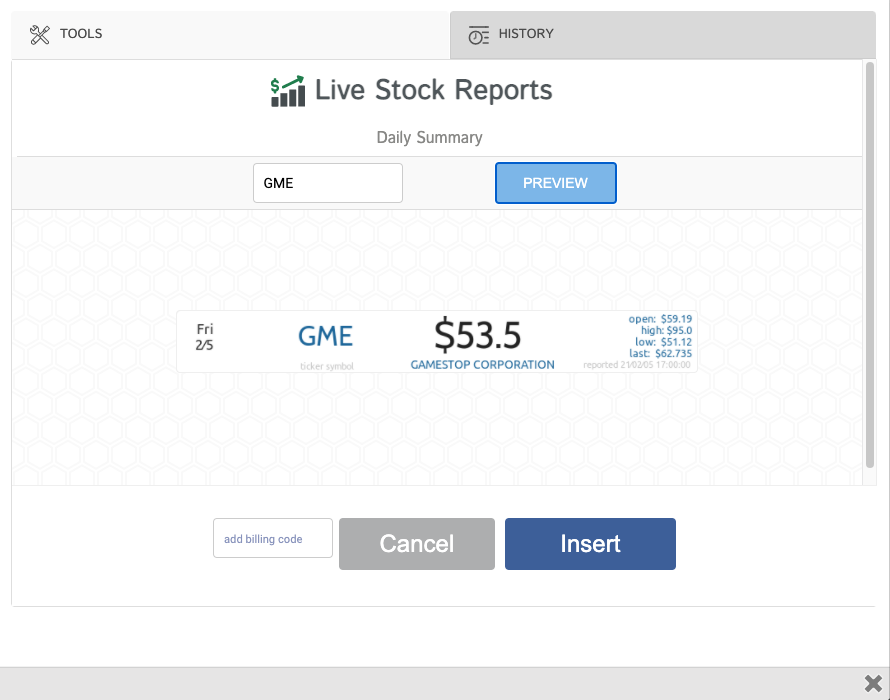Screen dimensions: 890x700
Task: Click the large GME ticker symbol text
Action: point(326,336)
